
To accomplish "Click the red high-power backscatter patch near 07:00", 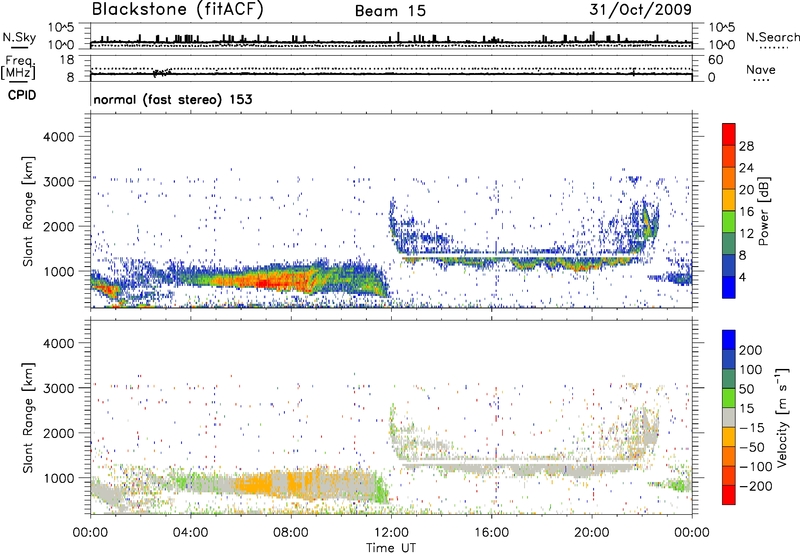I will pos(265,282).
